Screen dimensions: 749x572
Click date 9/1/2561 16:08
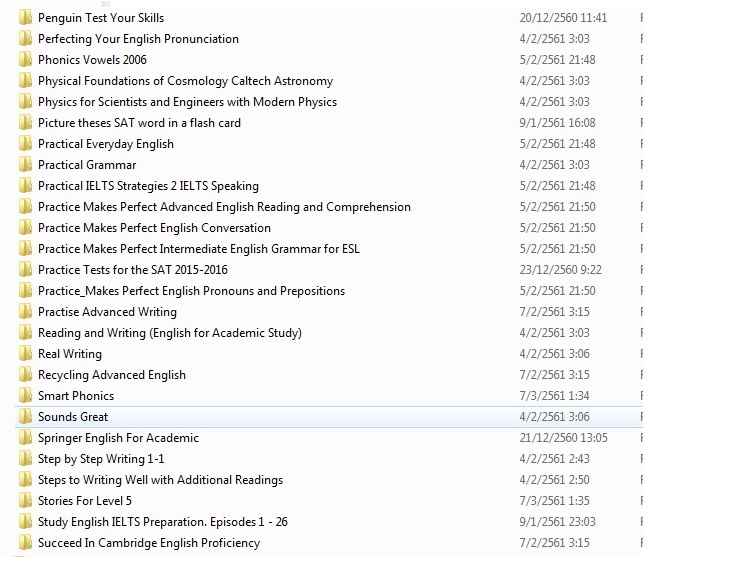(557, 123)
